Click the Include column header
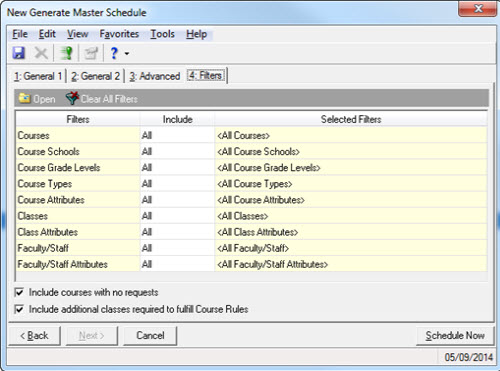This screenshot has width=500, height=371. coord(177,119)
